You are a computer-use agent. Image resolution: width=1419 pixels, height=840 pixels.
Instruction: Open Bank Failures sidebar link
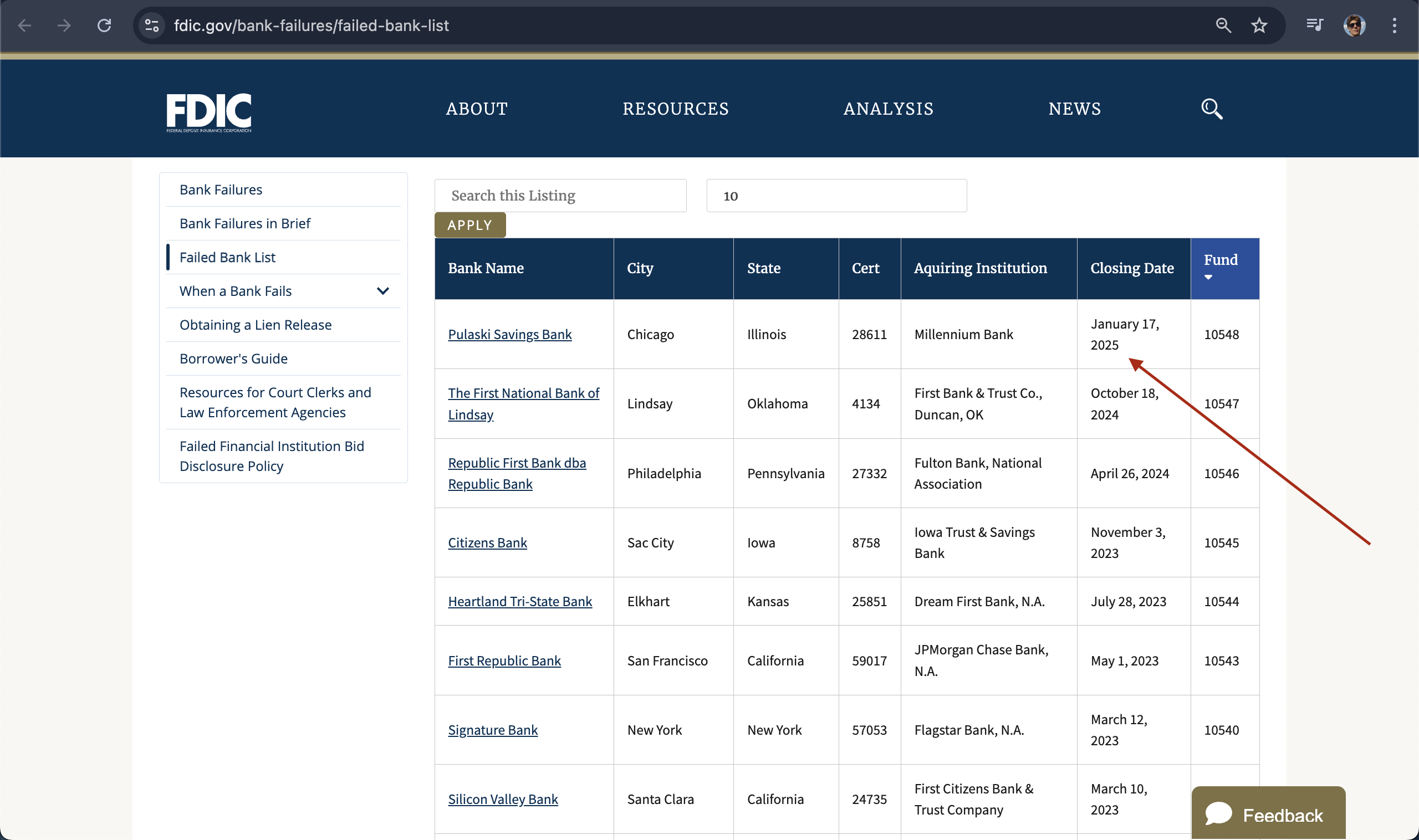221,189
